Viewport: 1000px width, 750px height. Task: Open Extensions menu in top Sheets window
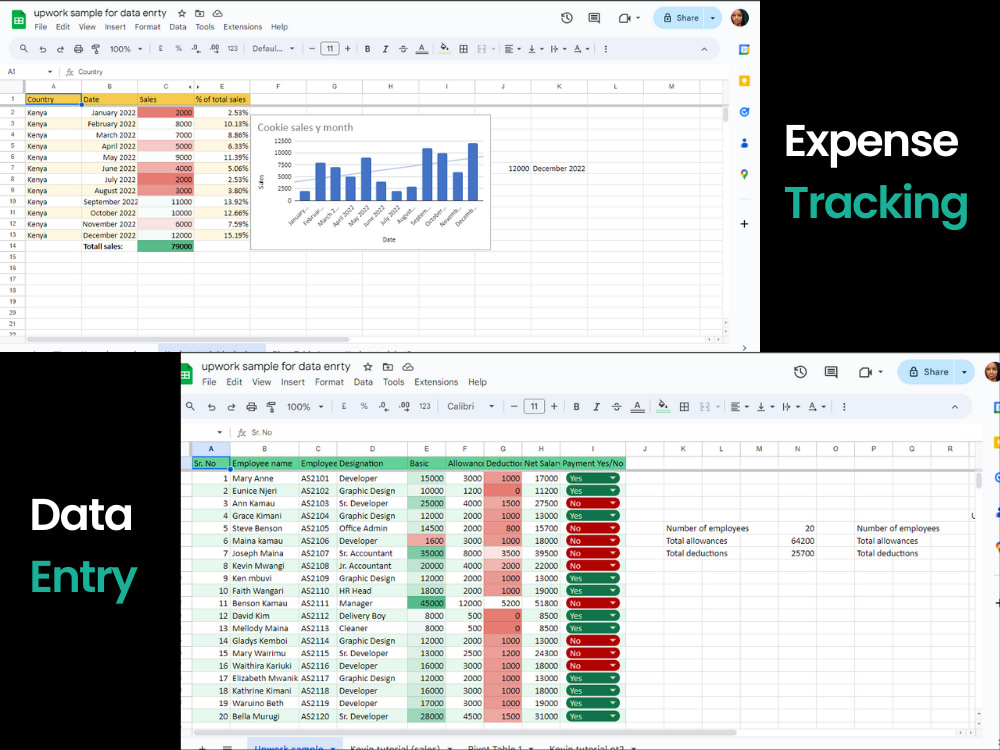[x=242, y=27]
